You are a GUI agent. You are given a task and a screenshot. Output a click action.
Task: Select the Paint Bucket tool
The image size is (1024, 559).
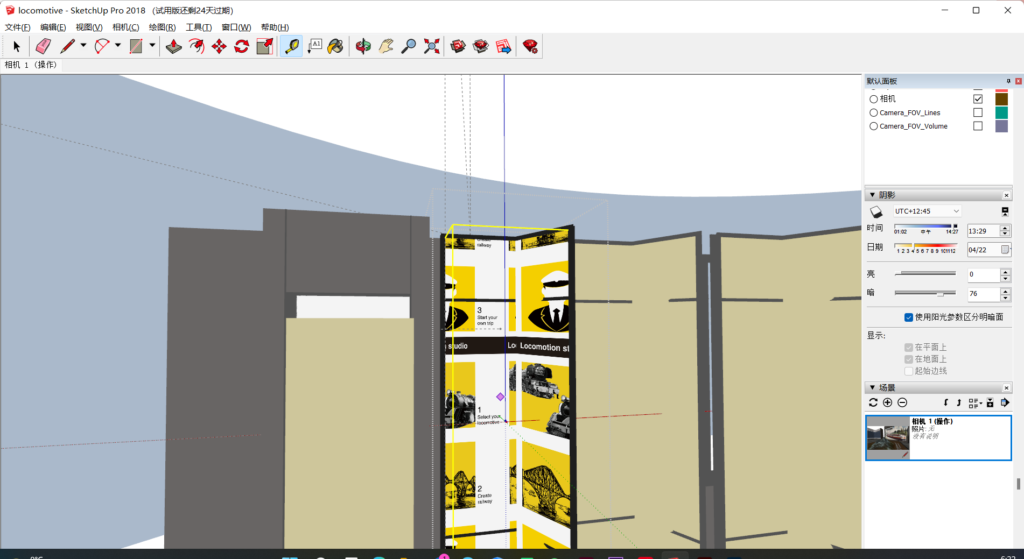pos(336,46)
